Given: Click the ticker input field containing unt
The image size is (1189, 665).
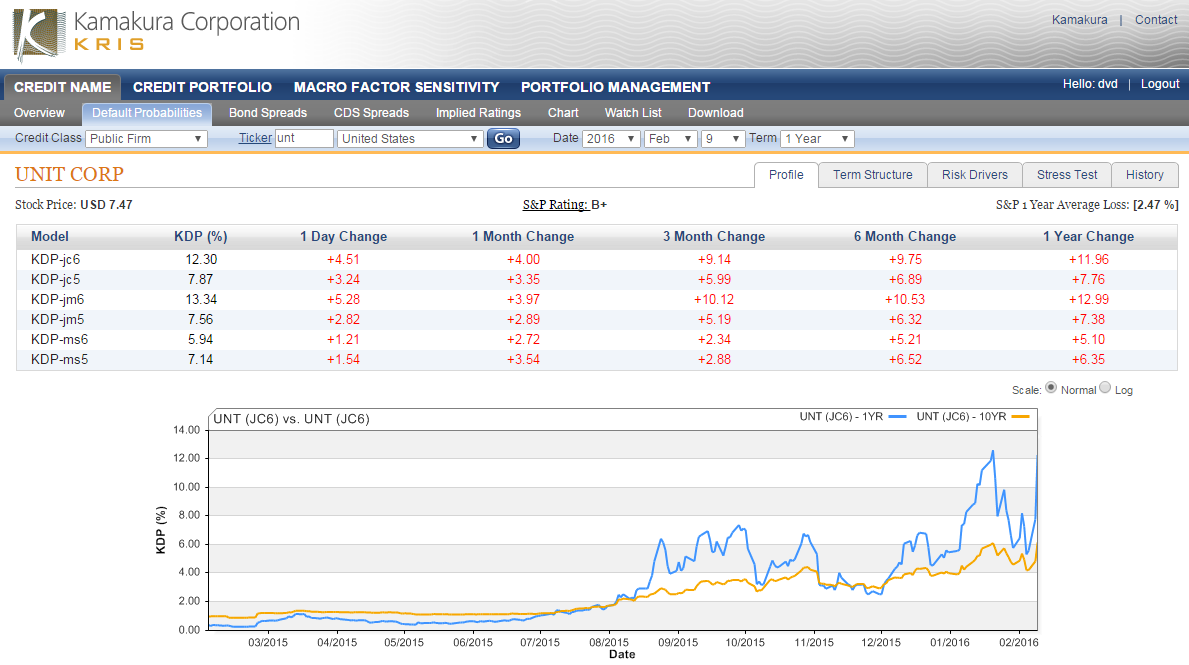Looking at the screenshot, I should (304, 138).
